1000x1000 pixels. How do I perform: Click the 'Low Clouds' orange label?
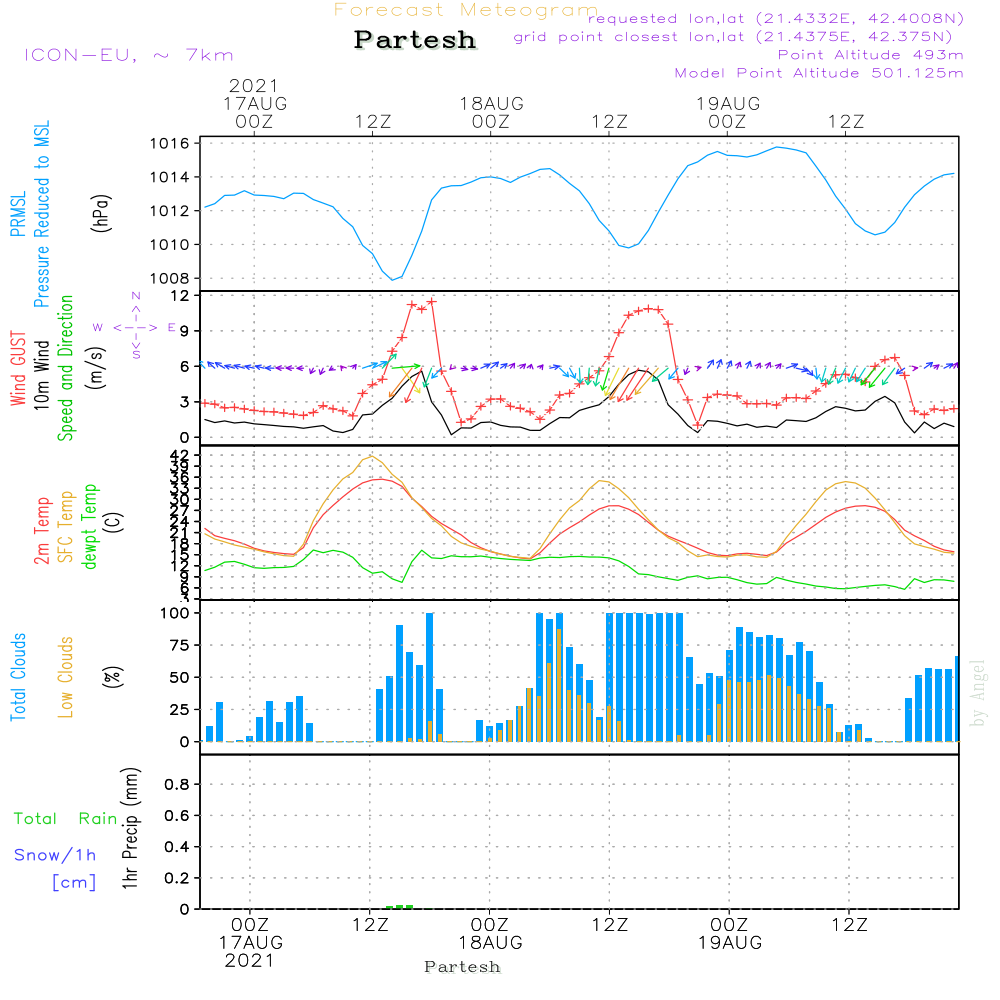coord(65,677)
